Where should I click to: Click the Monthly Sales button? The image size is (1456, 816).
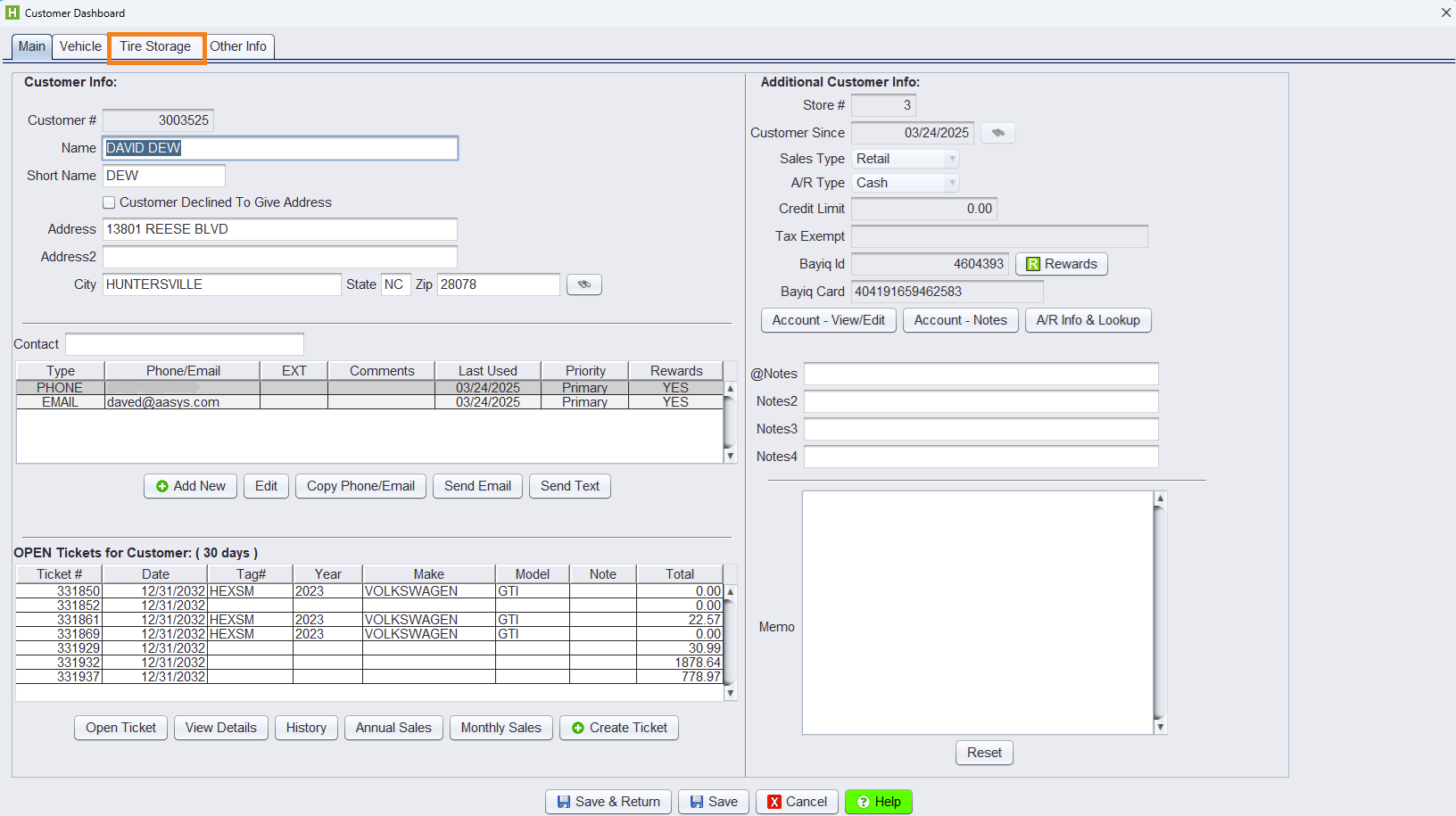[500, 728]
